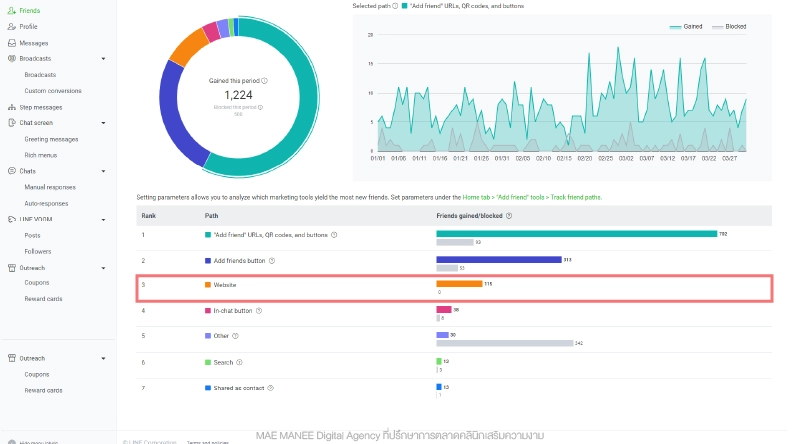
Task: Click the Profile person icon
Action: (12, 27)
